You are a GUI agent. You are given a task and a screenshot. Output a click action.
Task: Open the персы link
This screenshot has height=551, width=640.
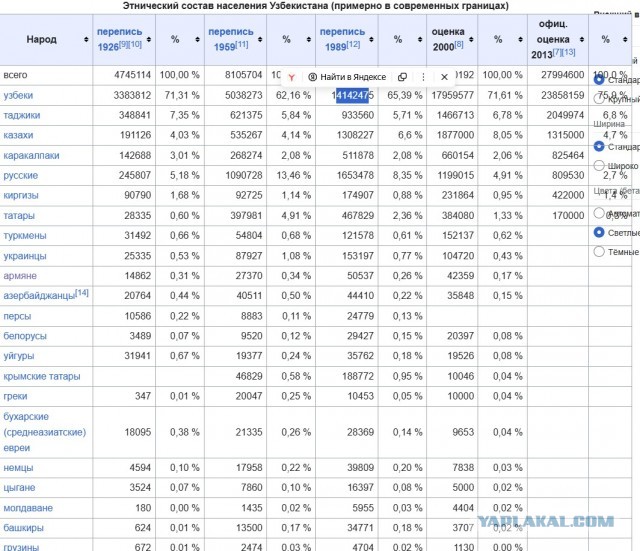pyautogui.click(x=17, y=316)
